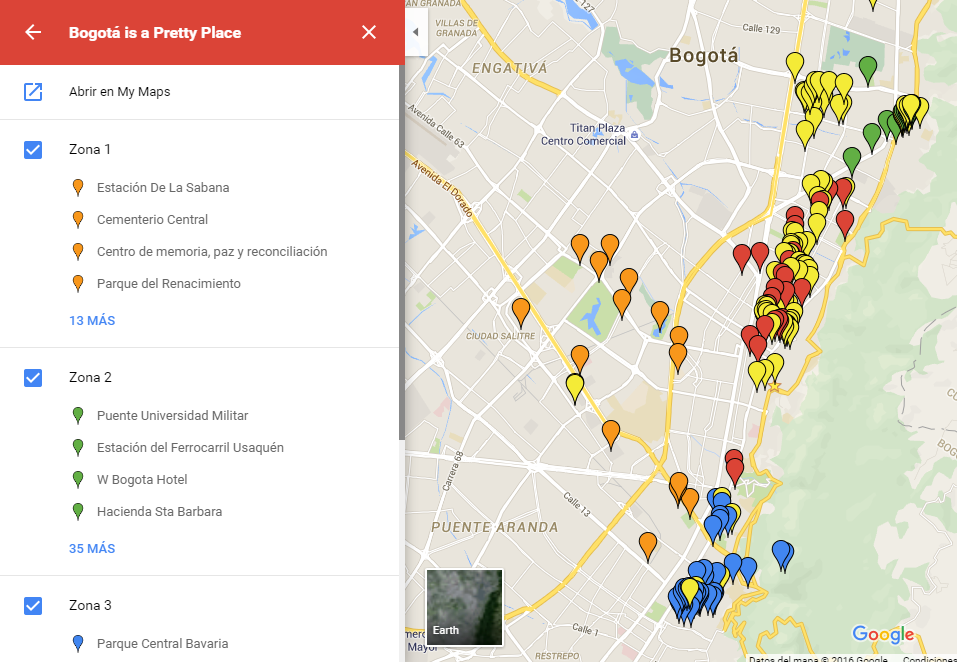
Task: Click the back arrow in the red header
Action: point(33,32)
